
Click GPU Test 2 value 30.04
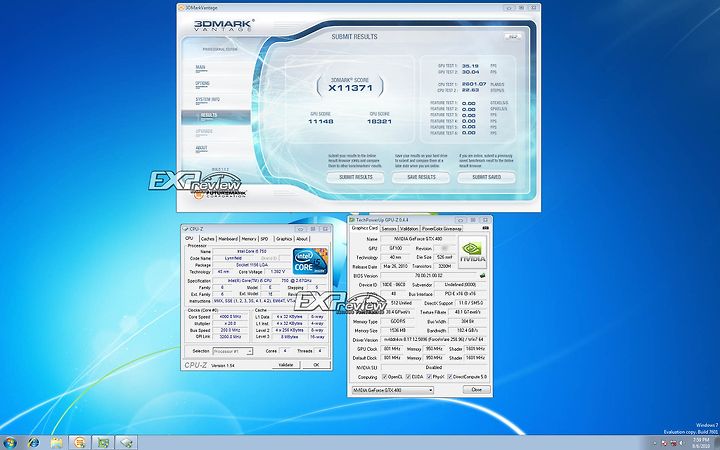[x=470, y=72]
